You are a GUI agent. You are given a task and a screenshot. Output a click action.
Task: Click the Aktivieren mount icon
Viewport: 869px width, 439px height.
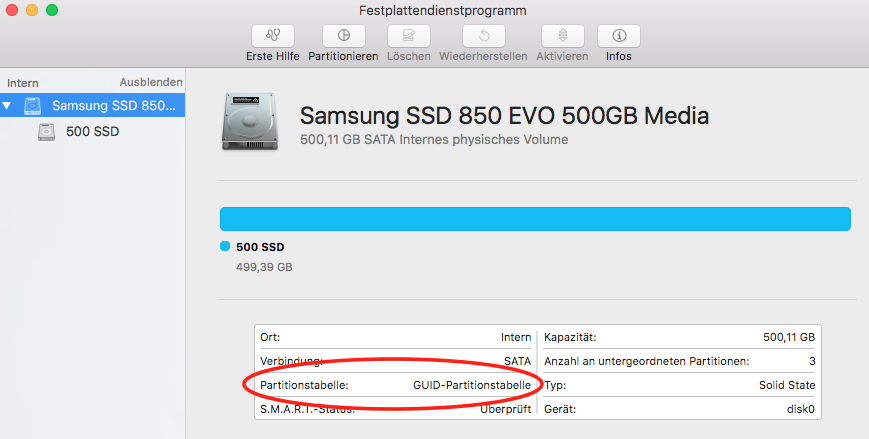(563, 36)
